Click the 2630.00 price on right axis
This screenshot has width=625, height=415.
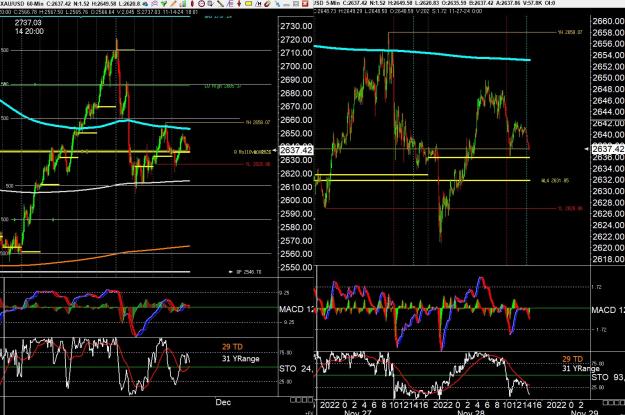(608, 191)
